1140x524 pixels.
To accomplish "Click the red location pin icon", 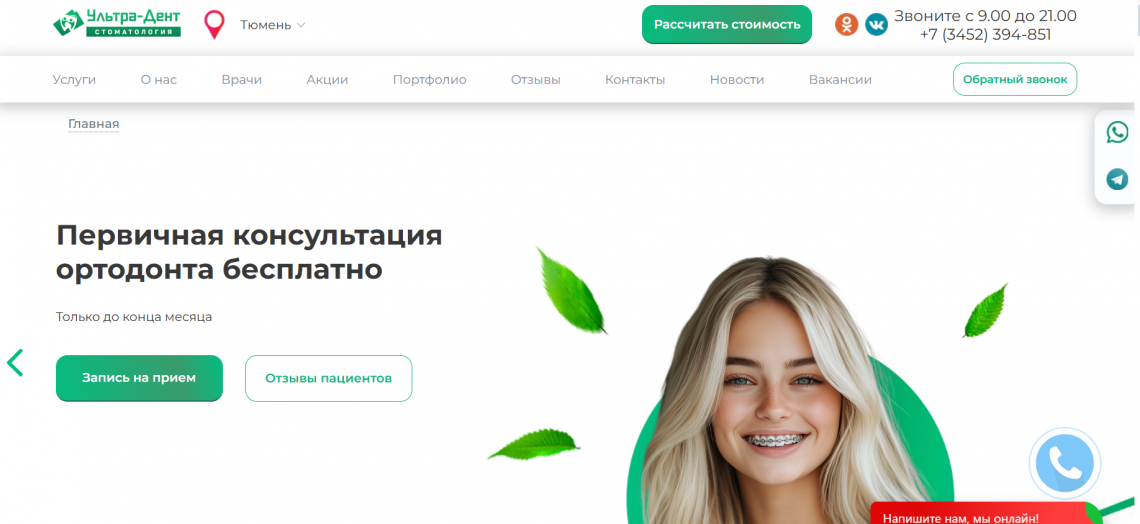I will pyautogui.click(x=214, y=25).
